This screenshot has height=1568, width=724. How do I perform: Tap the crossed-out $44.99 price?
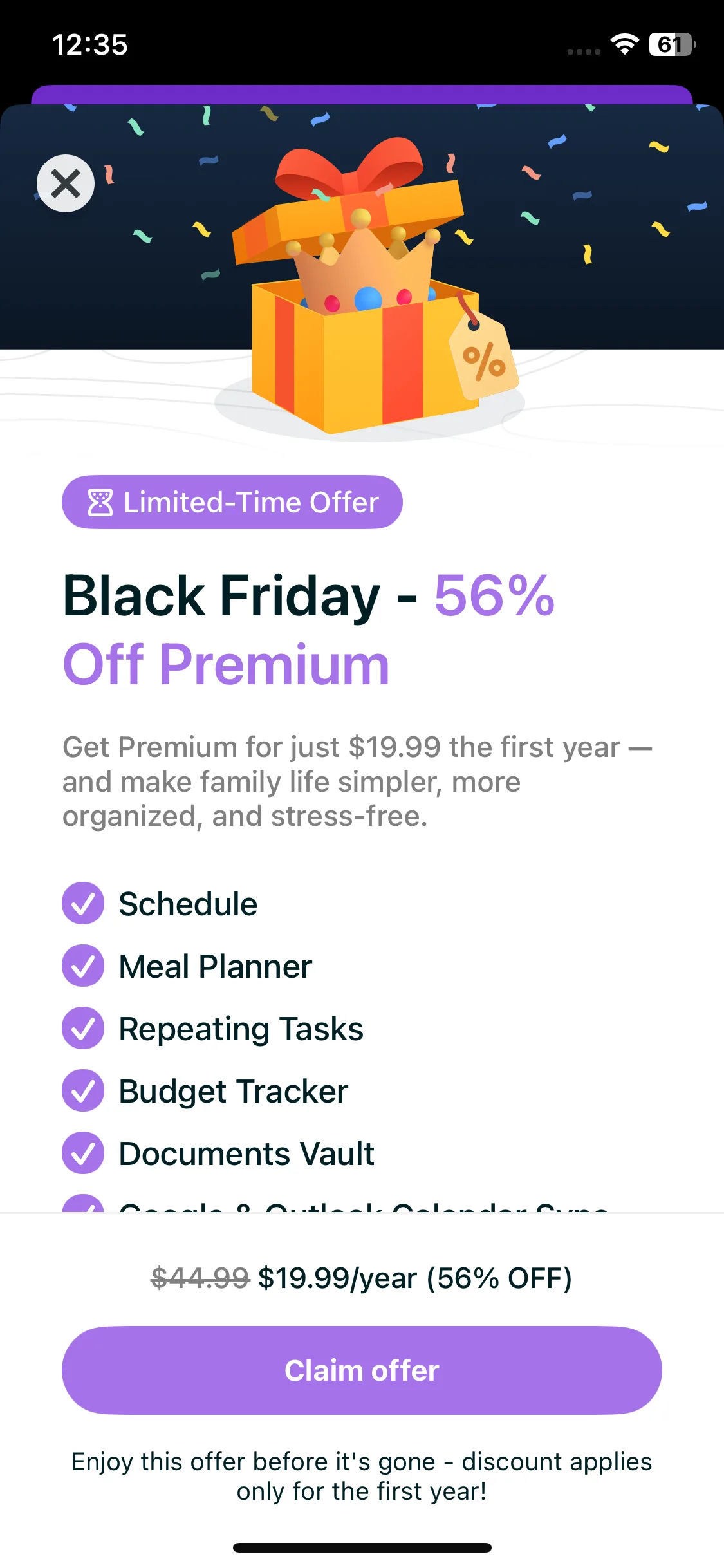click(x=200, y=1278)
